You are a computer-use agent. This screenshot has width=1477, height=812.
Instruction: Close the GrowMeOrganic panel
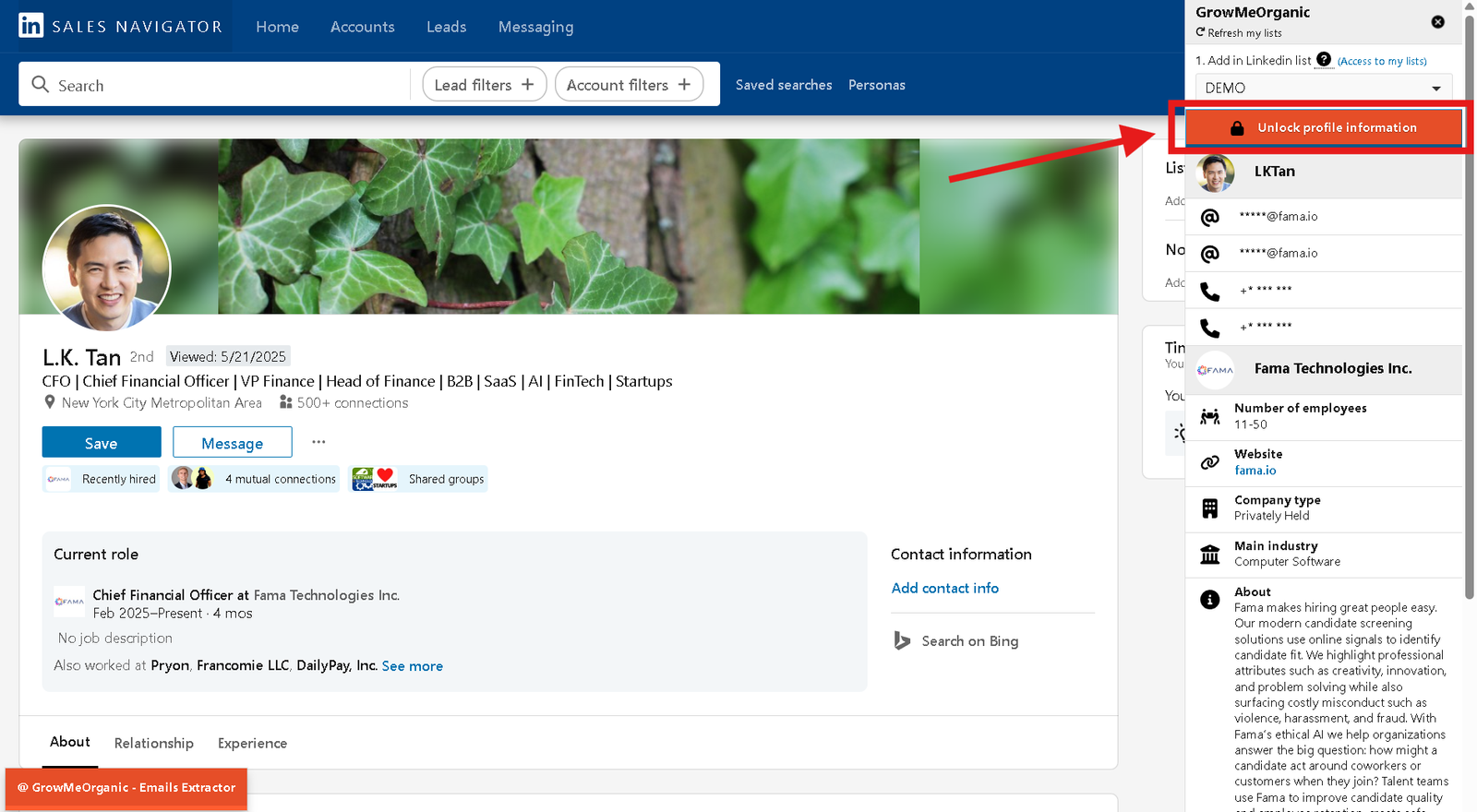click(x=1437, y=21)
